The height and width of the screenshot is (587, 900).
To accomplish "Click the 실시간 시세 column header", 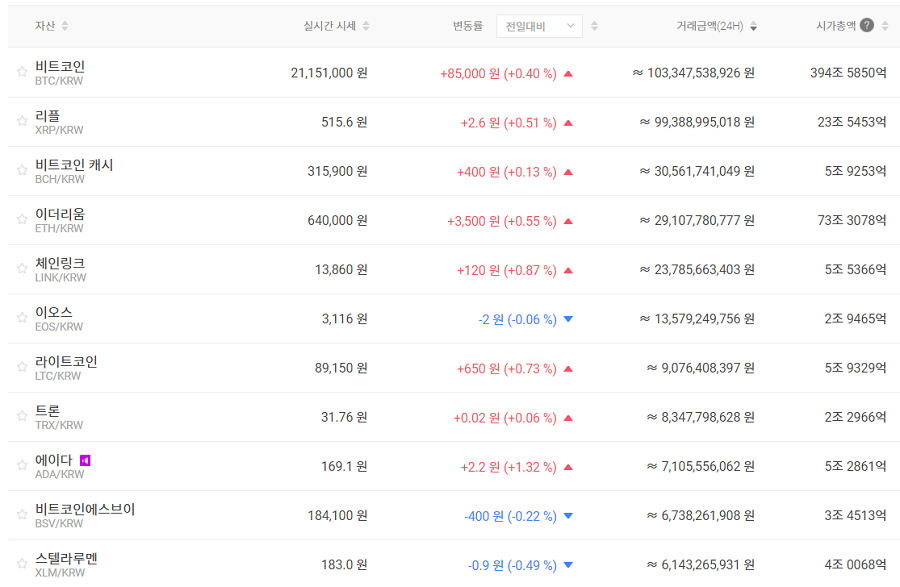I will coord(329,26).
